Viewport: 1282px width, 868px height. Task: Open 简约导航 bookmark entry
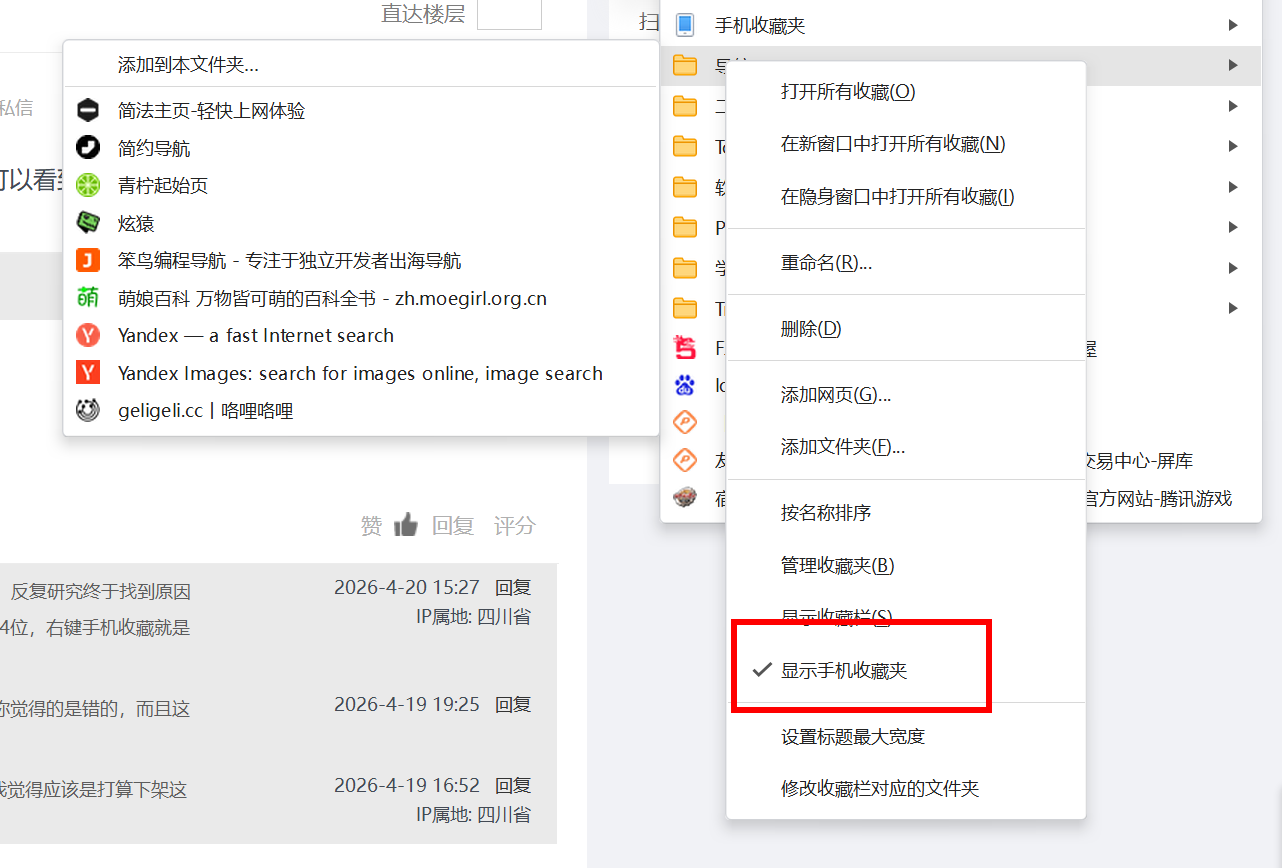tap(361, 148)
